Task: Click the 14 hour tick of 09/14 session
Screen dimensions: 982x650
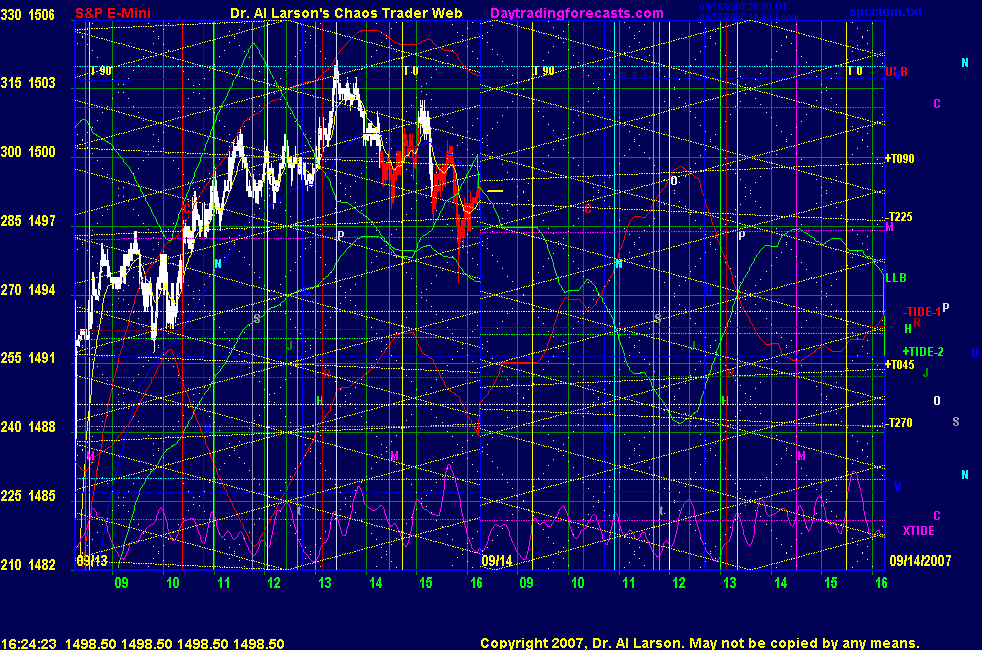Action: pos(780,583)
